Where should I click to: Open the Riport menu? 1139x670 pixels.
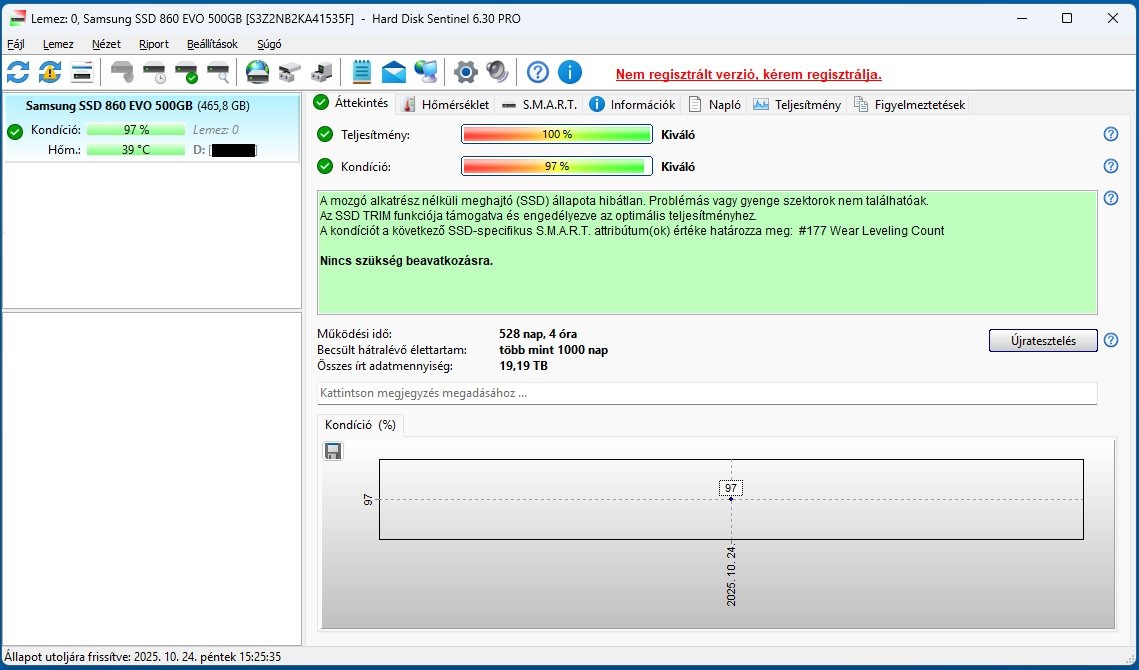(154, 44)
